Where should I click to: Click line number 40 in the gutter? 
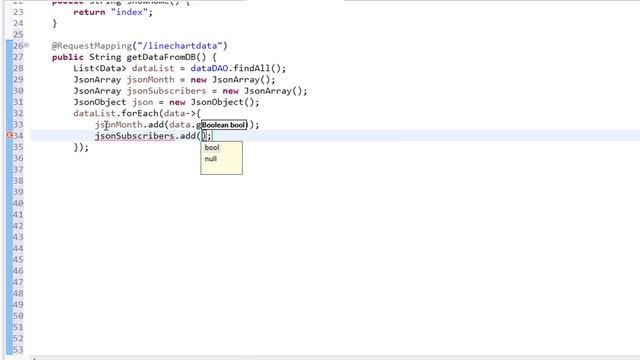[x=18, y=203]
